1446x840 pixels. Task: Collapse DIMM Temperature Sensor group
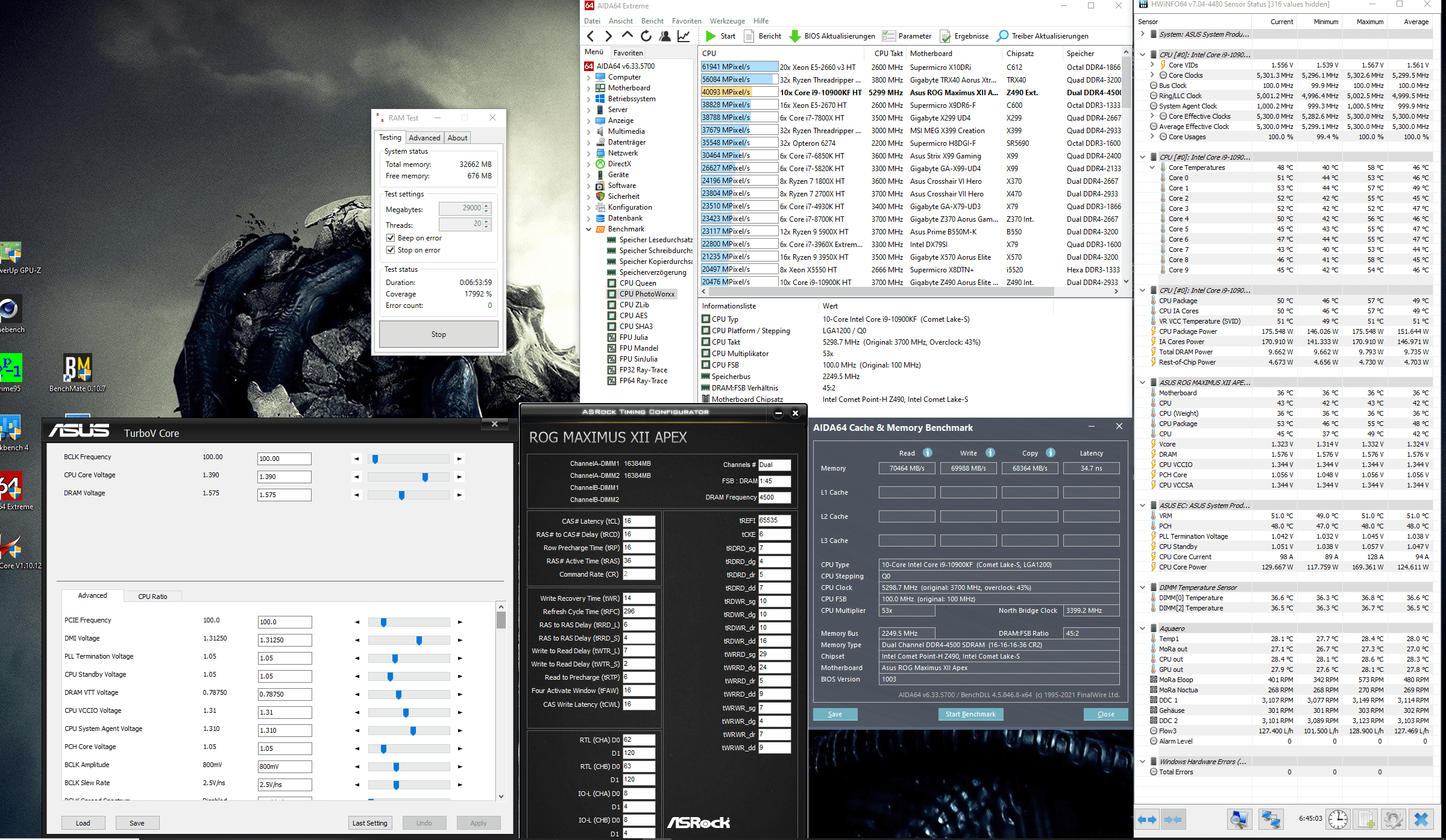click(1142, 588)
